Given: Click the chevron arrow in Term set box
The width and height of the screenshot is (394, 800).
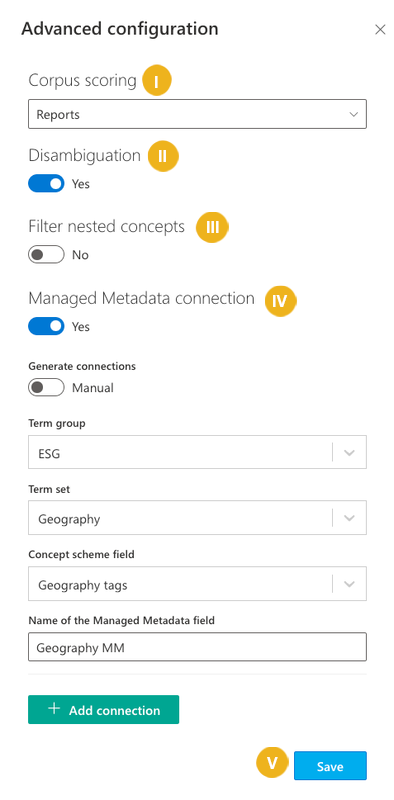Looking at the screenshot, I should pyautogui.click(x=349, y=518).
